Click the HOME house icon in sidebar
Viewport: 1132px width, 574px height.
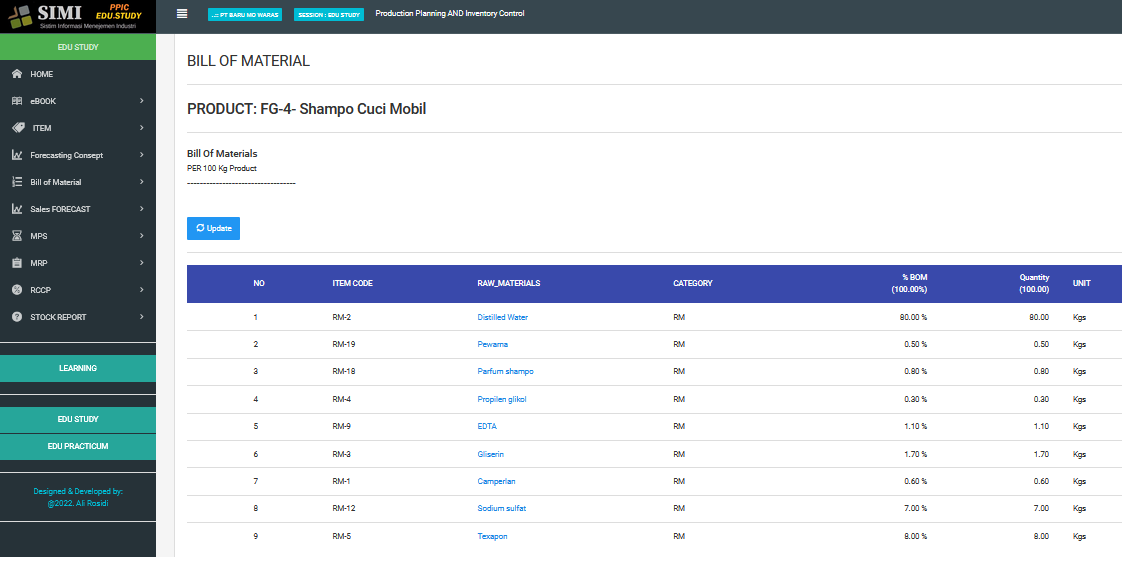[x=17, y=74]
